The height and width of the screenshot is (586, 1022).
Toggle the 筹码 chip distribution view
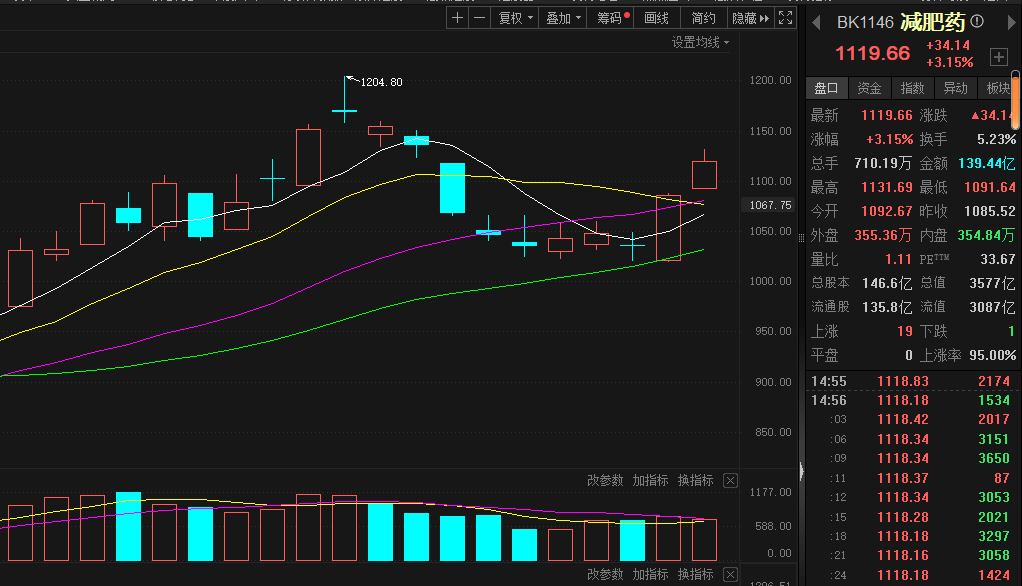pyautogui.click(x=613, y=18)
